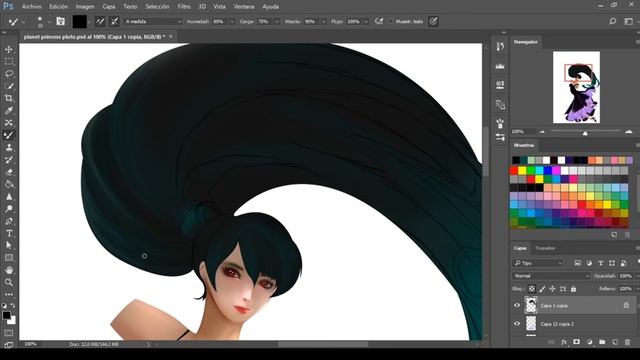Toggle pressure for size button
The width and height of the screenshot is (640, 360).
tap(433, 21)
